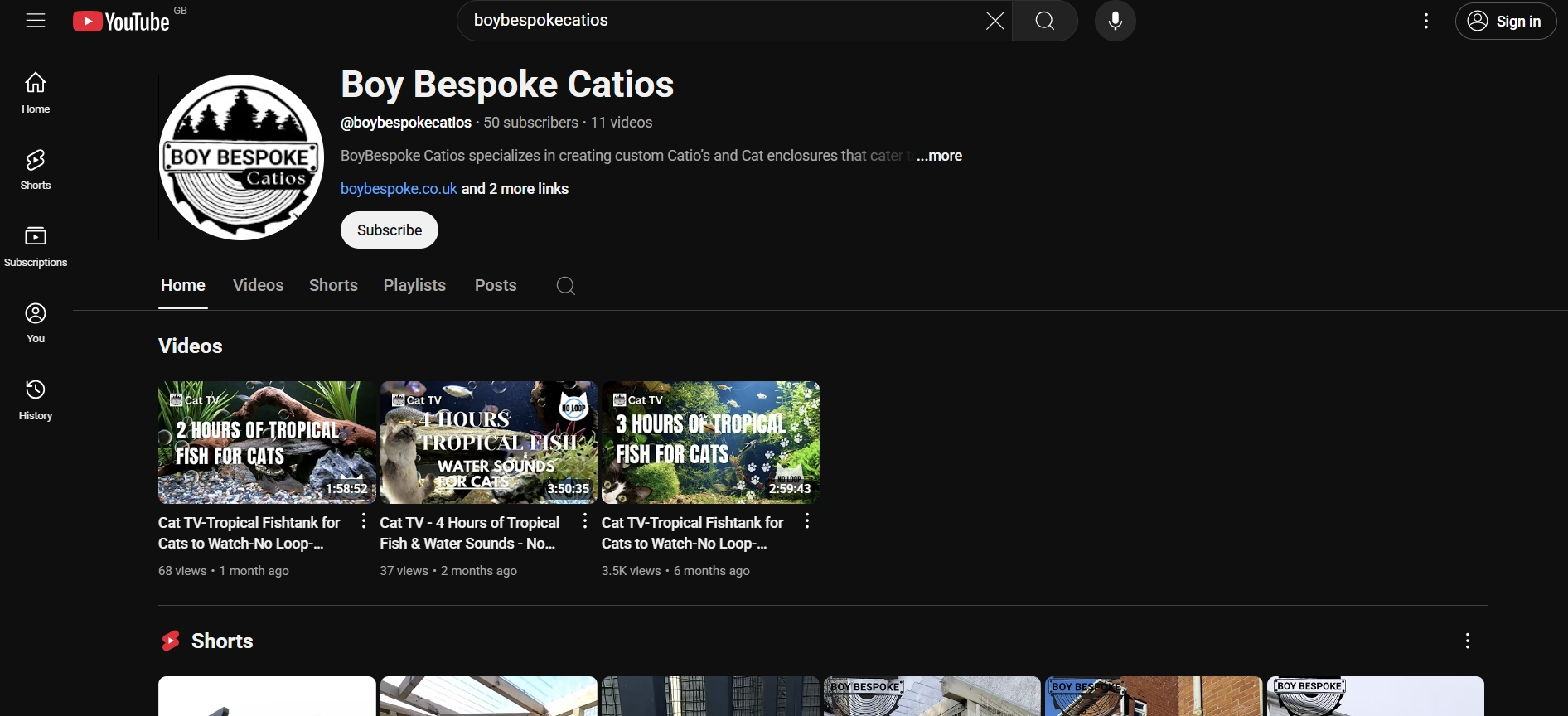Open Shorts in the sidebar

point(36,170)
